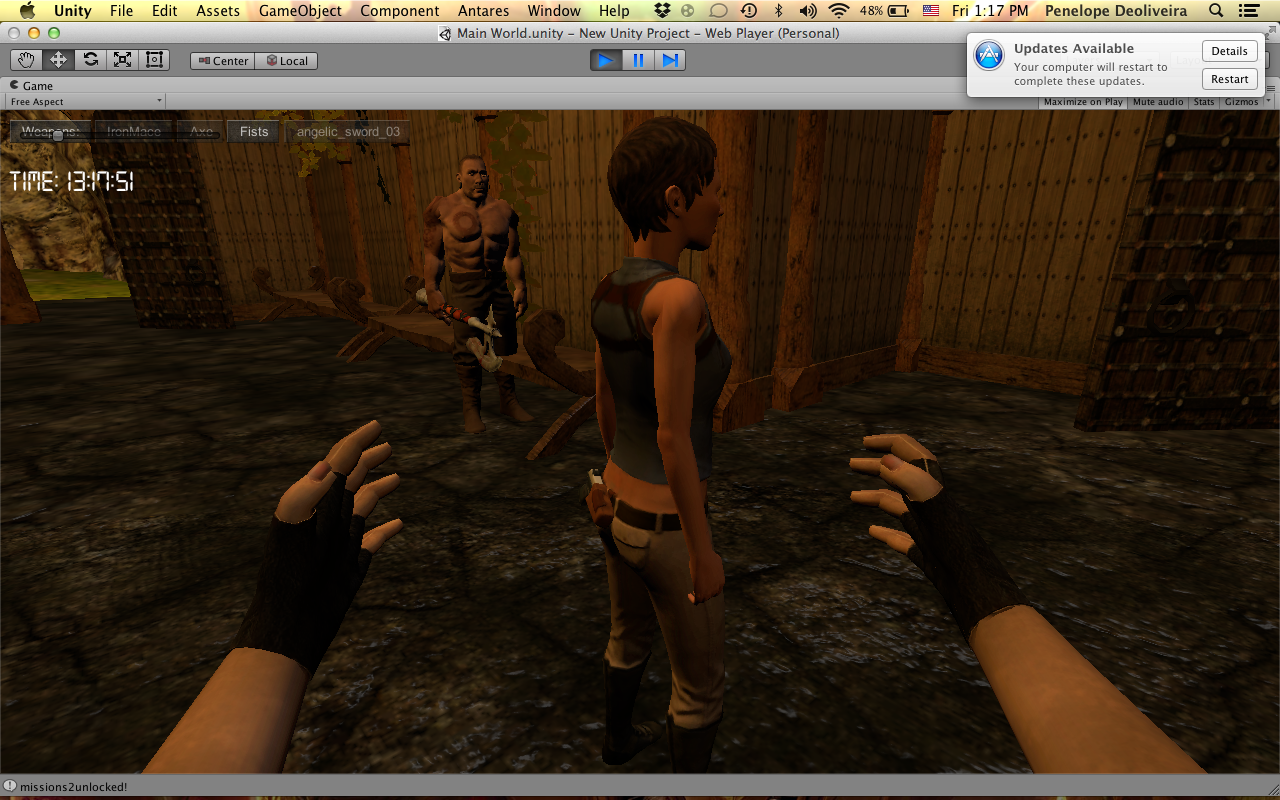Expand the Gizmos dropdown arrow
Image resolution: width=1280 pixels, height=800 pixels.
(1269, 102)
